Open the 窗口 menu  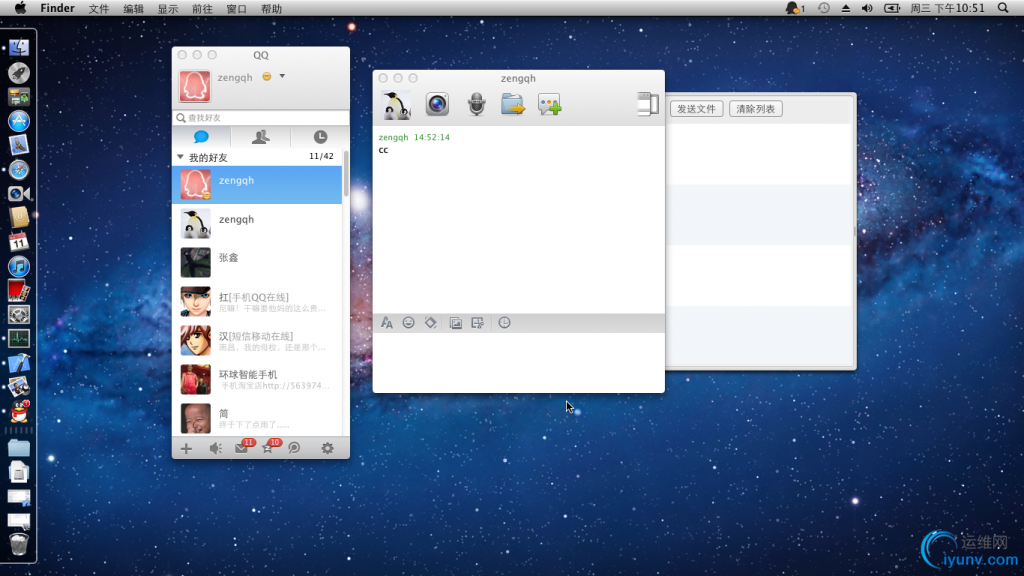click(236, 9)
